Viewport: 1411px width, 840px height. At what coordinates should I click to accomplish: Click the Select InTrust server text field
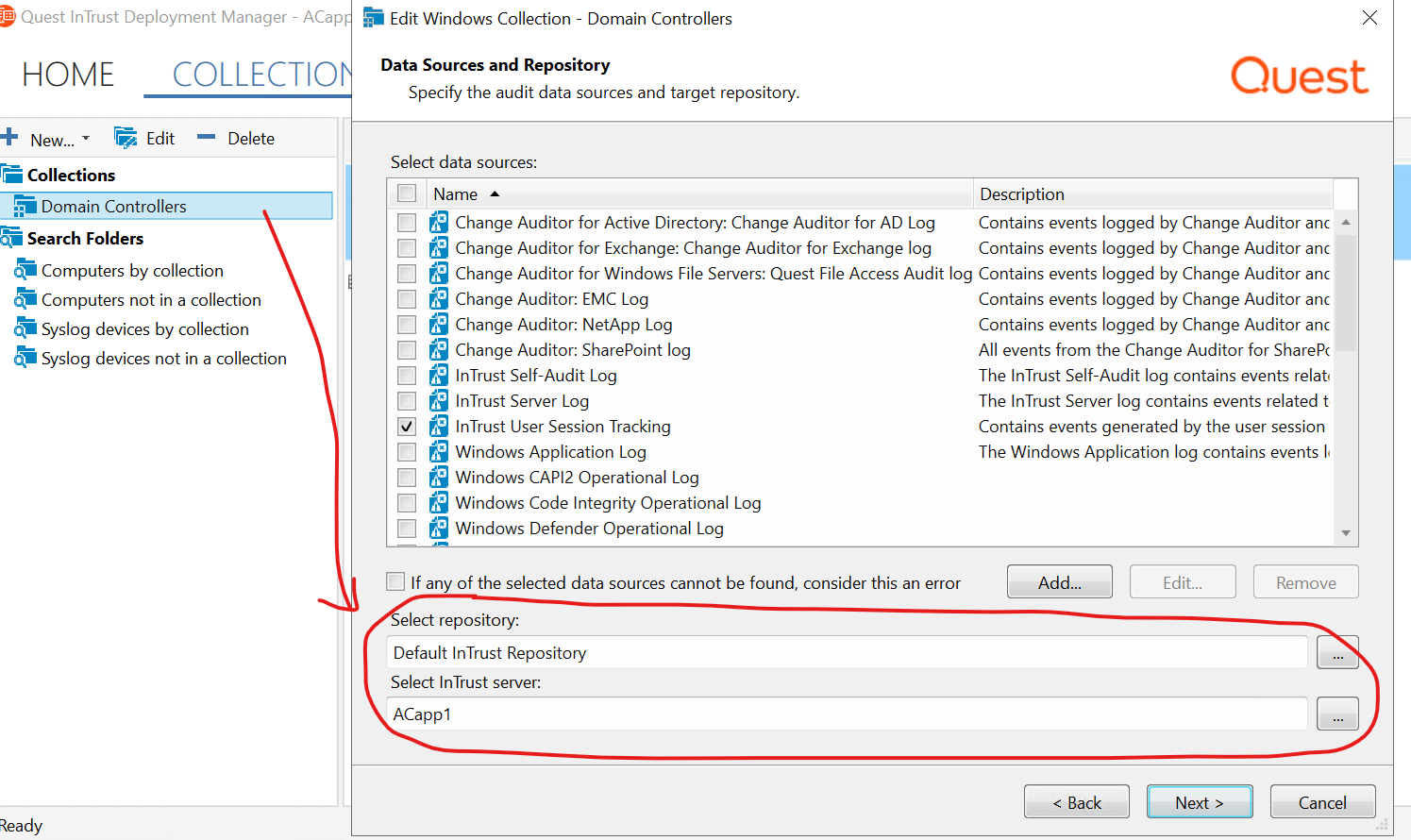(x=847, y=714)
